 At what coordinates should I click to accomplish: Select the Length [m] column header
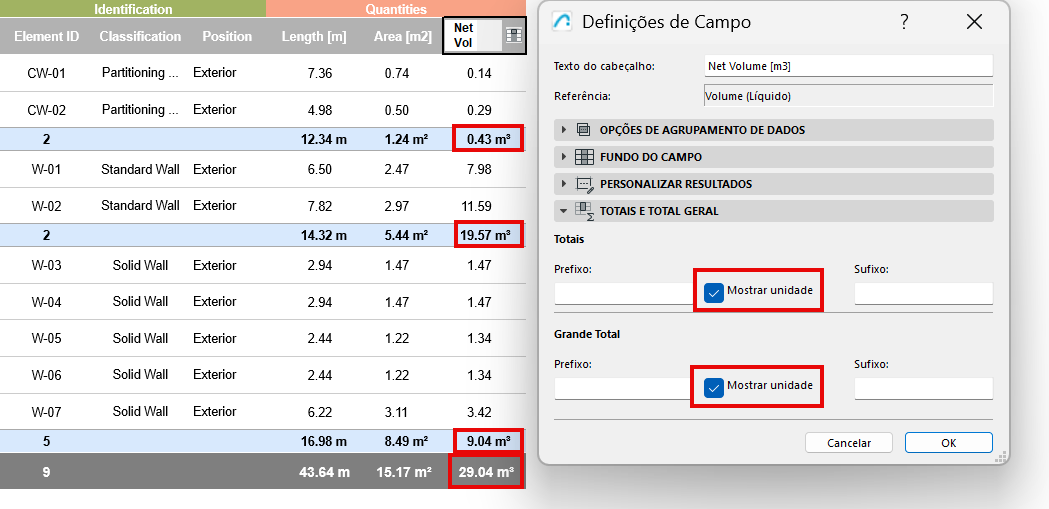314,36
